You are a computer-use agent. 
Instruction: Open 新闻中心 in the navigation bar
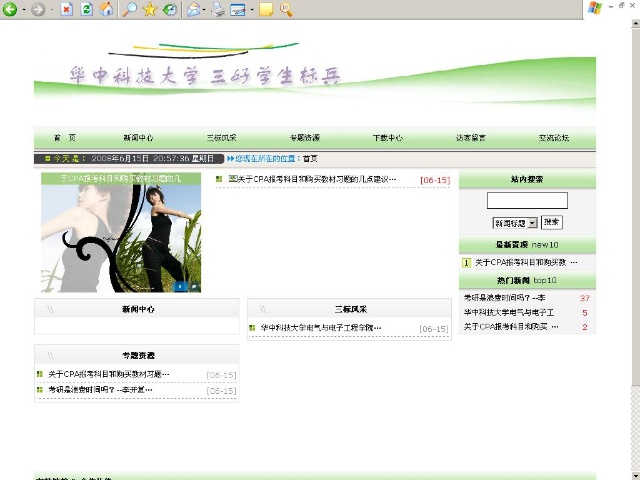click(138, 138)
